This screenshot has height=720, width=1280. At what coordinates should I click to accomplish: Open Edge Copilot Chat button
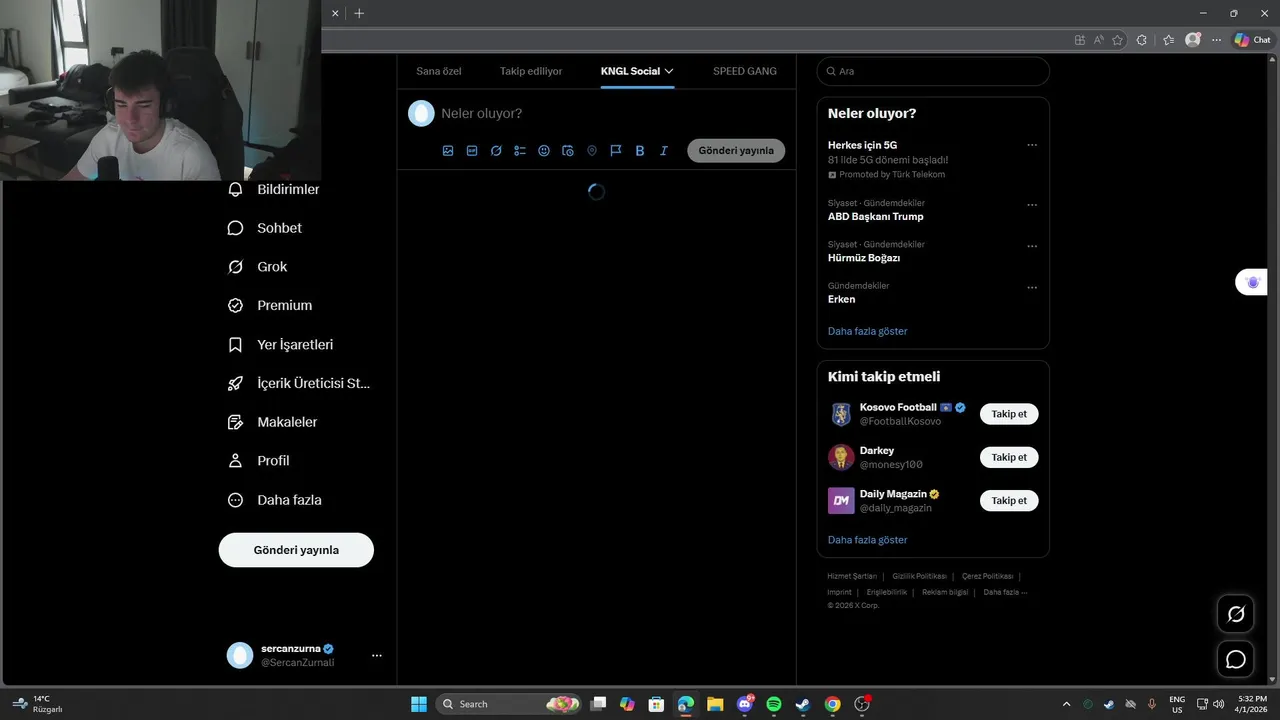point(1252,40)
